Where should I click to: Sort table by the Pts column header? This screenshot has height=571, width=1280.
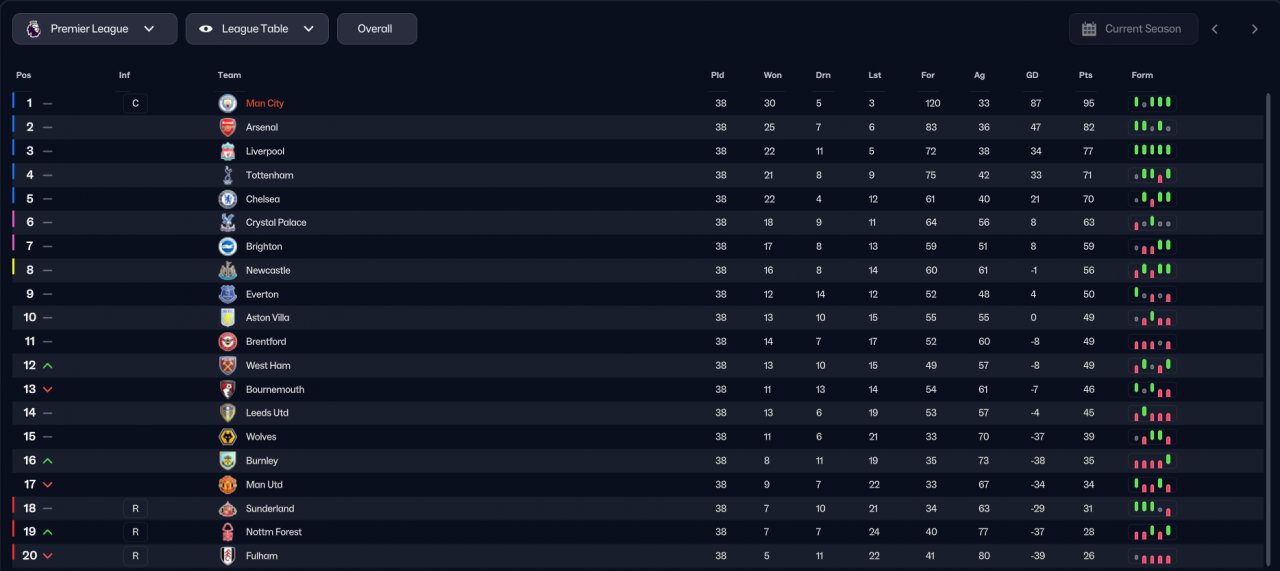pos(1086,75)
